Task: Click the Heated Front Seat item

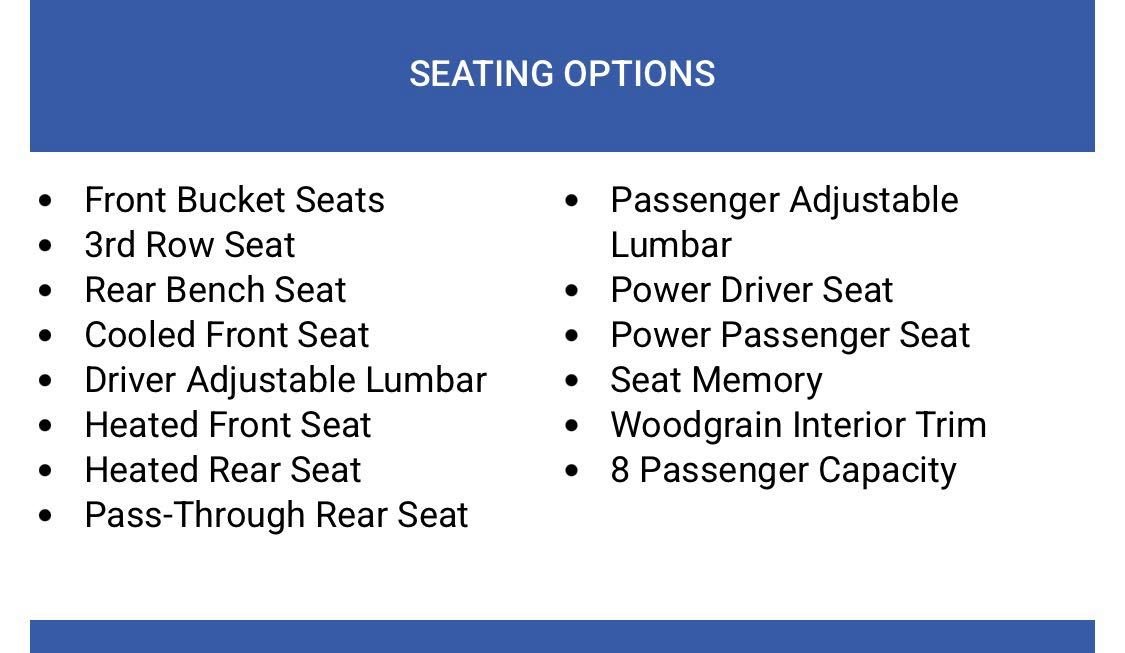Action: [228, 425]
